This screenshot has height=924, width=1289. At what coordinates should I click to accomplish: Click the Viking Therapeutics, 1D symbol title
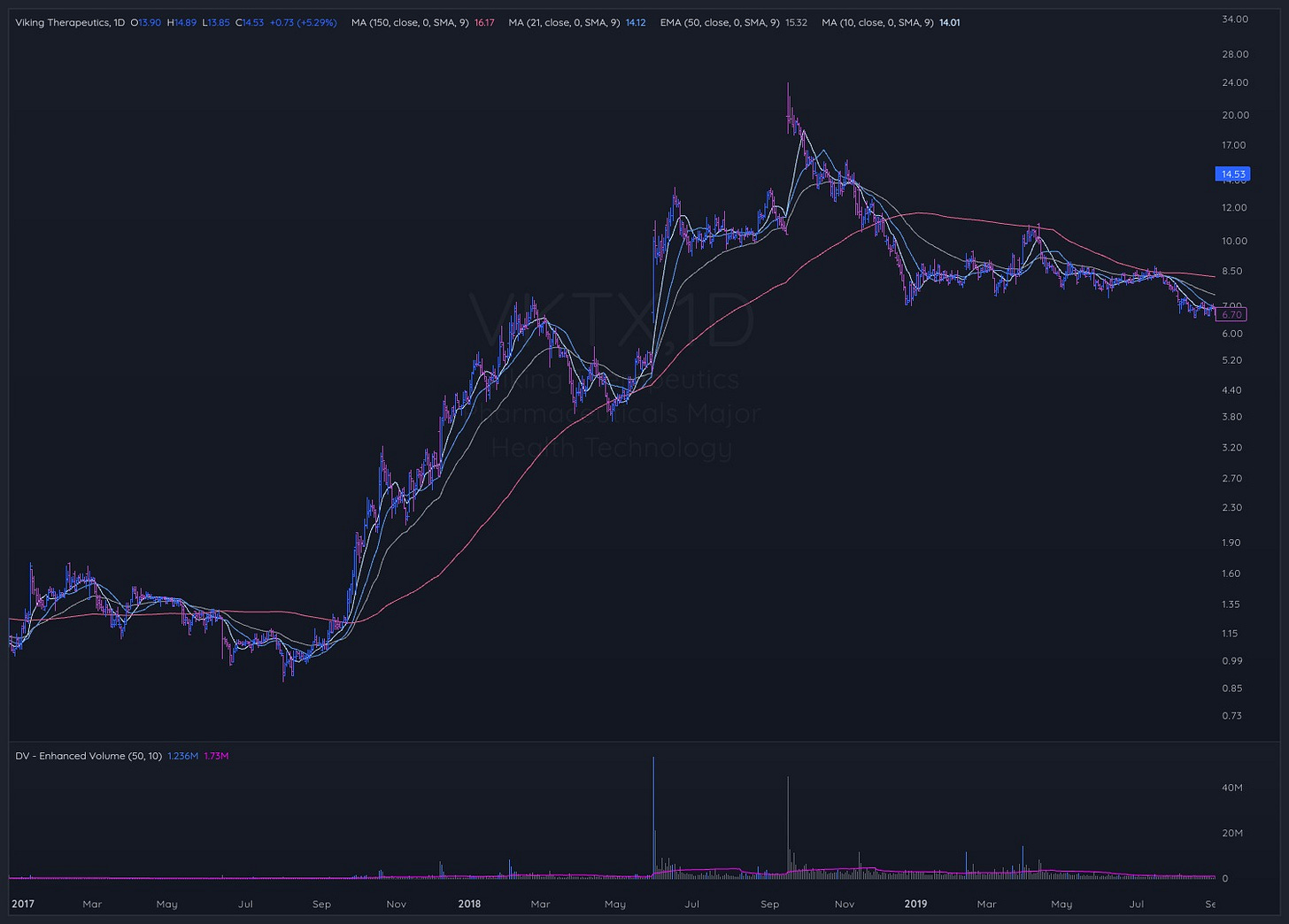click(x=70, y=22)
